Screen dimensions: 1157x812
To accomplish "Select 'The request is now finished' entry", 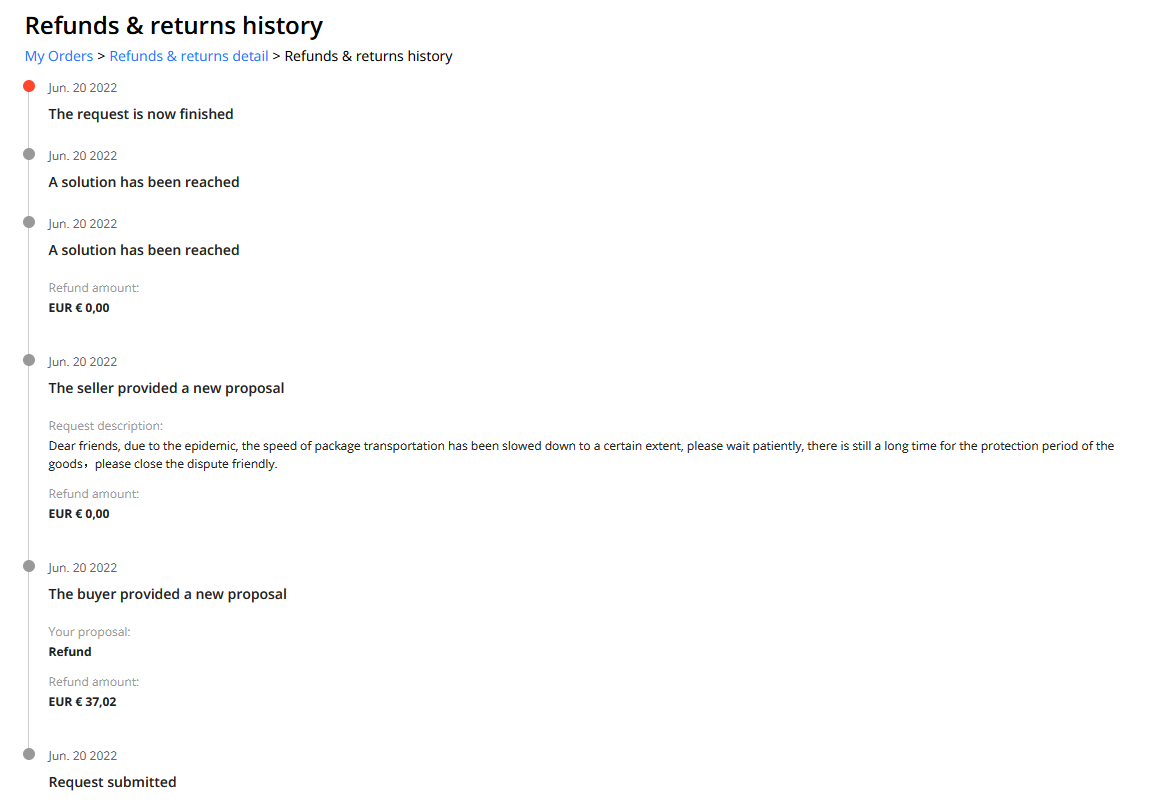I will pos(141,114).
